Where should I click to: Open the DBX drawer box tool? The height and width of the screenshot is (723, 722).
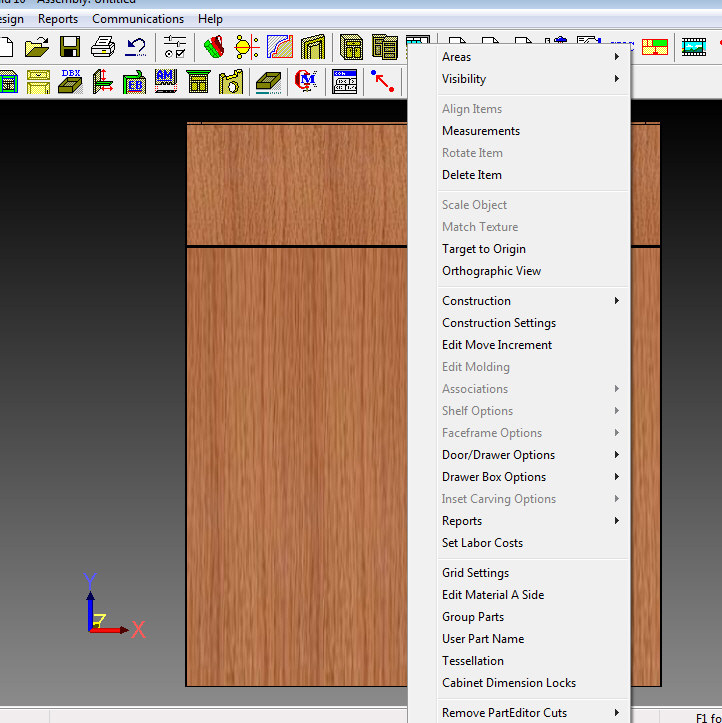pos(70,81)
